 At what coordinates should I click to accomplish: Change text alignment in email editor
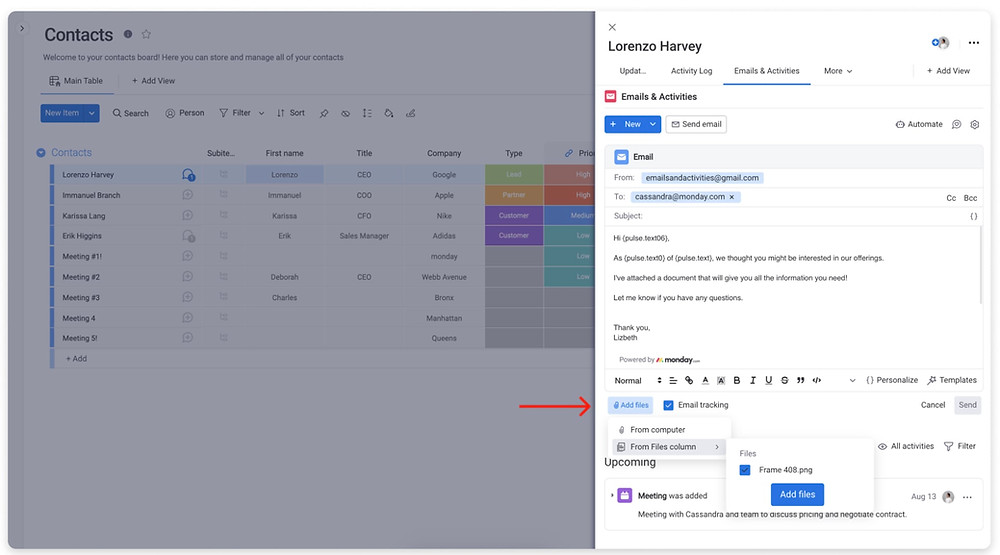[x=673, y=380]
